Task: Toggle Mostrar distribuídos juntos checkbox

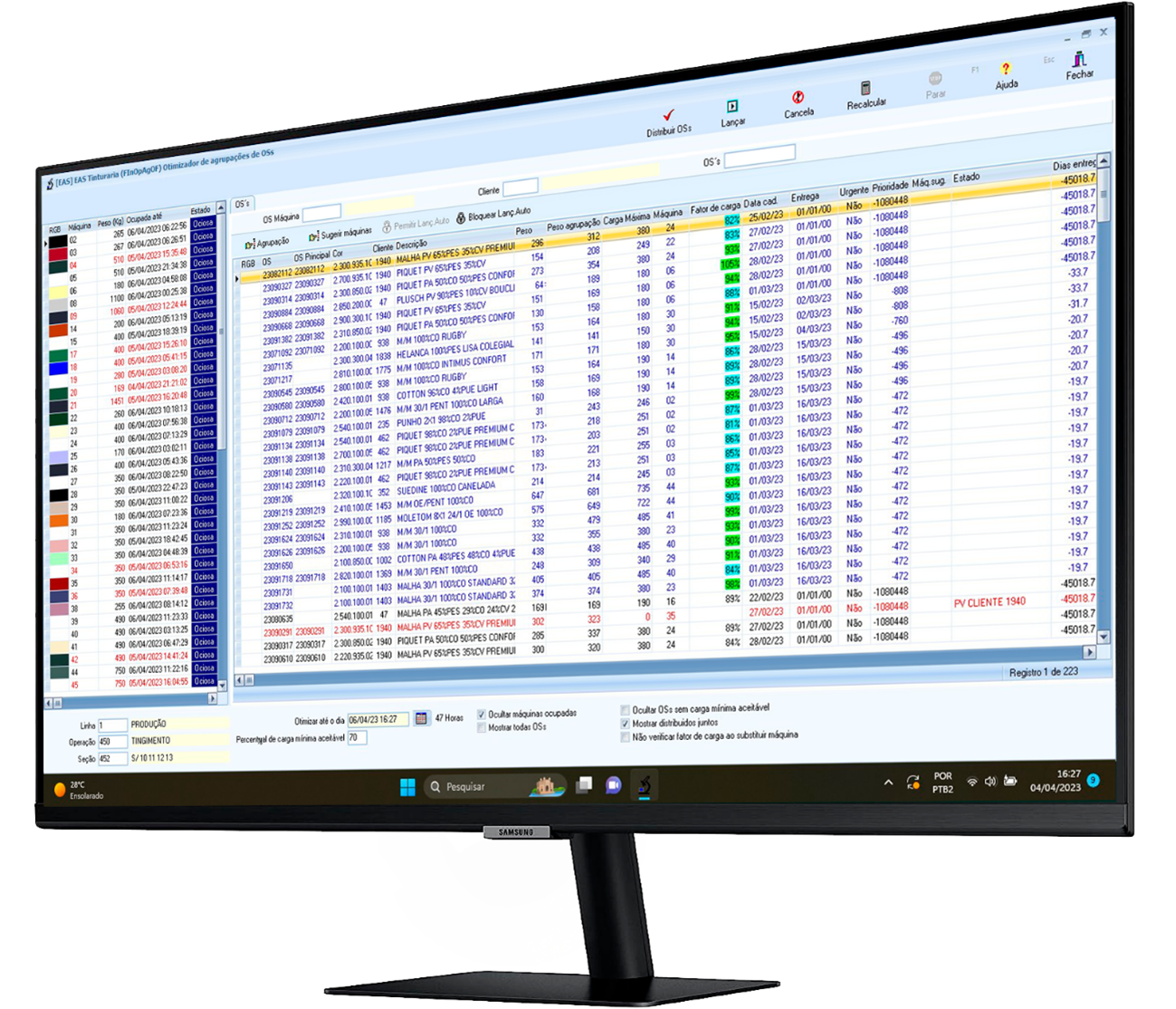Action: point(625,724)
